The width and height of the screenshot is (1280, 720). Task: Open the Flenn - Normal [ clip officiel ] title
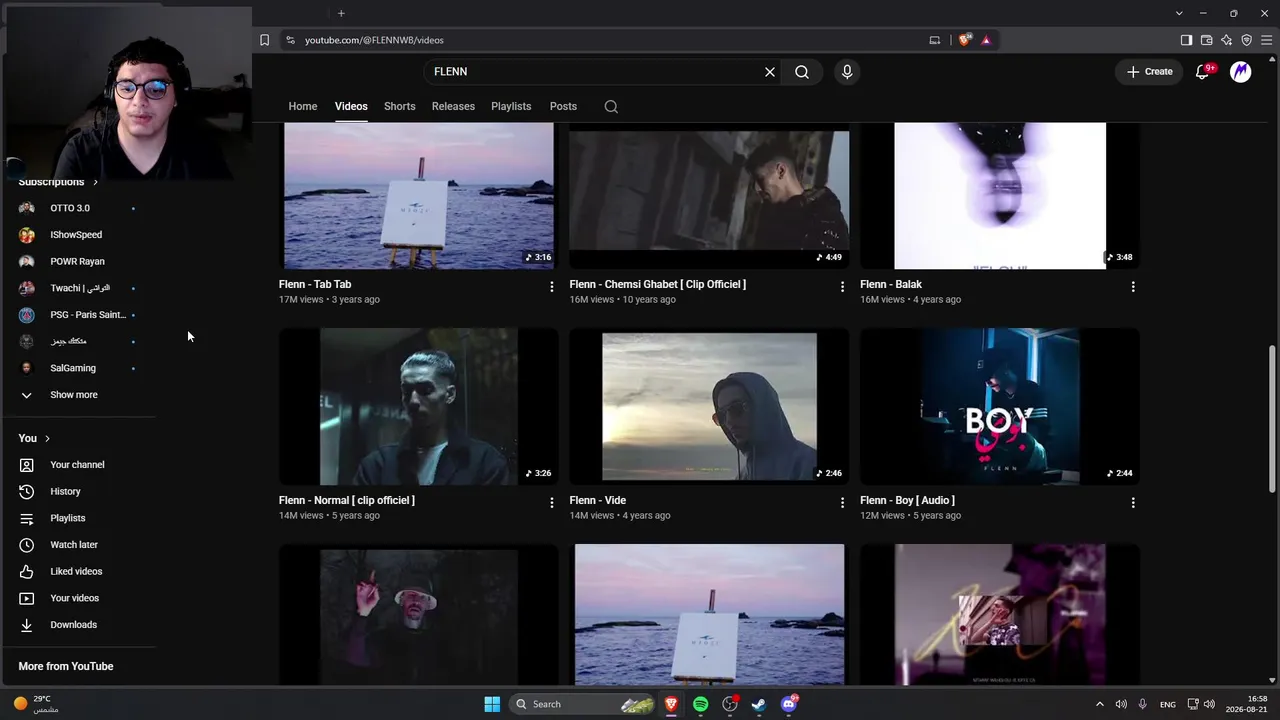click(347, 501)
